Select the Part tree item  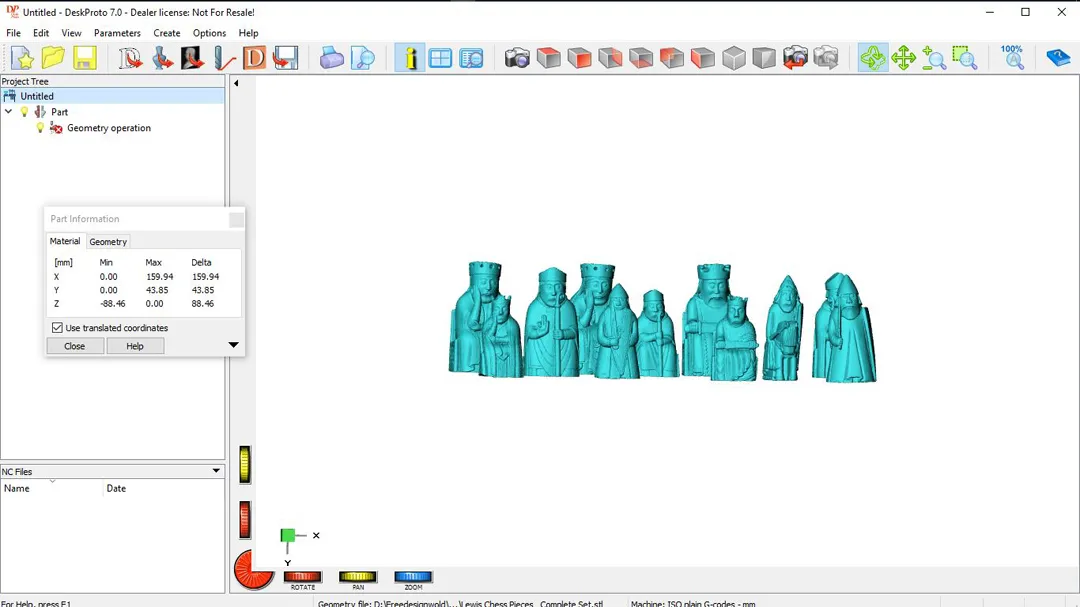(x=59, y=112)
